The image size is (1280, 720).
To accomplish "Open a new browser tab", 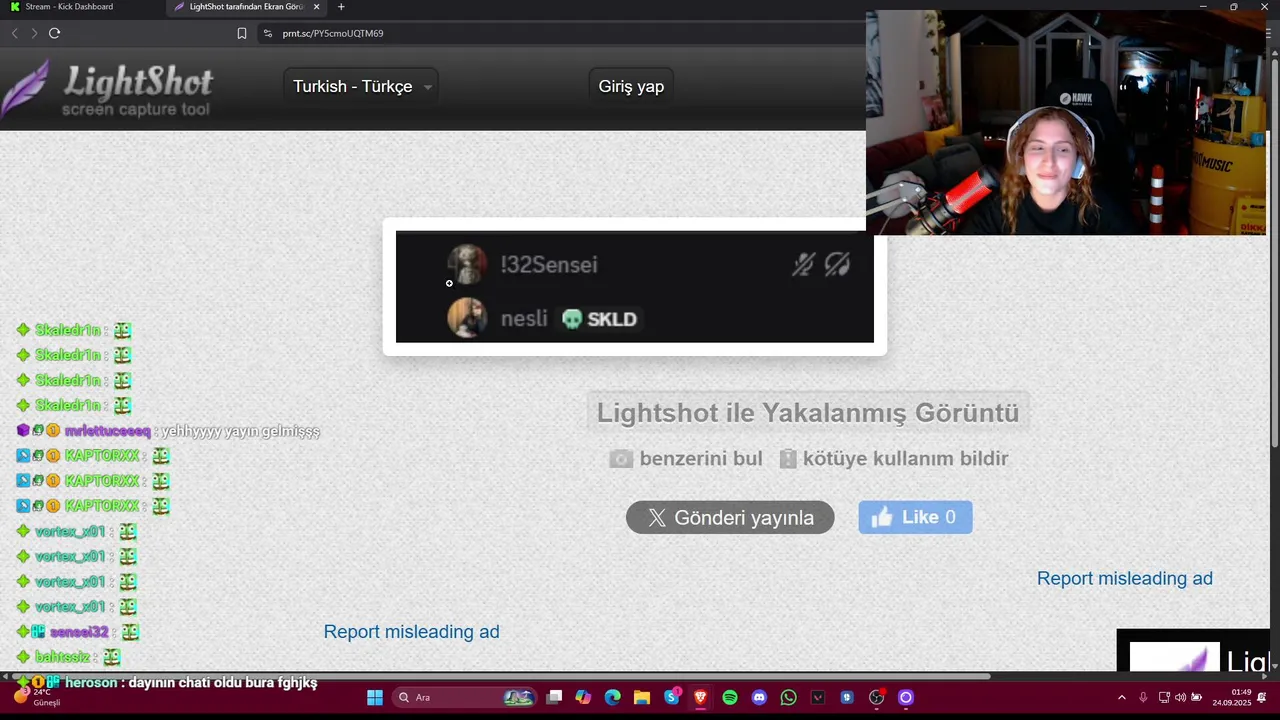I will (x=341, y=7).
